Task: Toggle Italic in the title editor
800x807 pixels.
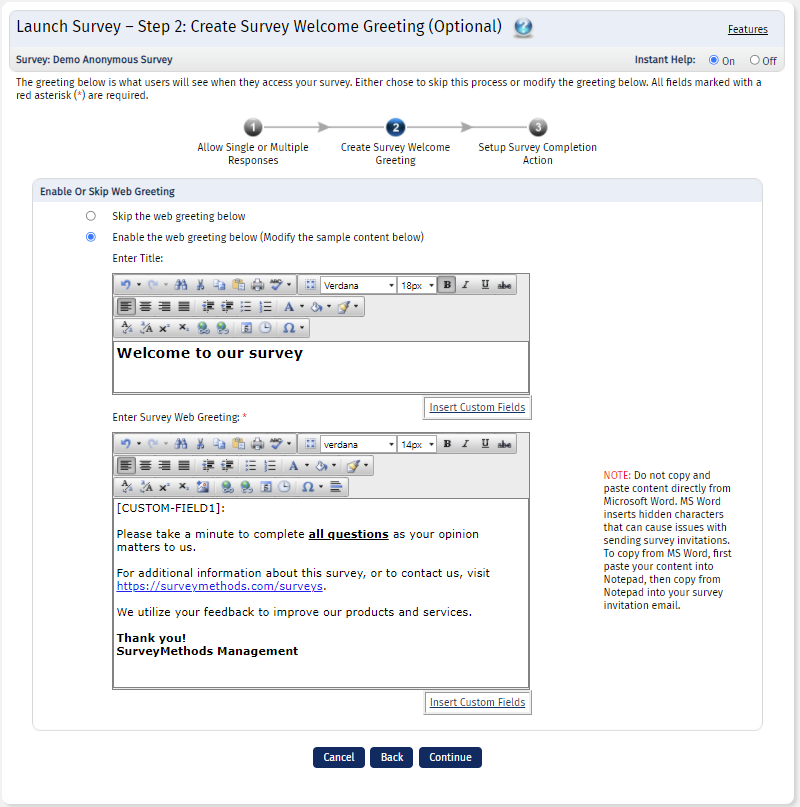Action: (x=465, y=285)
